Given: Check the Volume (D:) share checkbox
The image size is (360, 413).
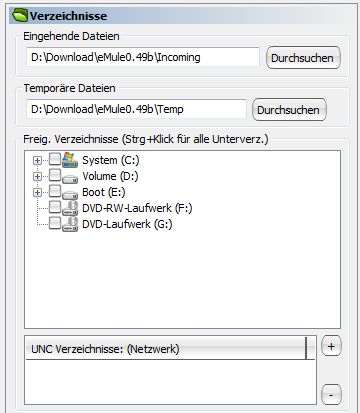Looking at the screenshot, I should 55,175.
